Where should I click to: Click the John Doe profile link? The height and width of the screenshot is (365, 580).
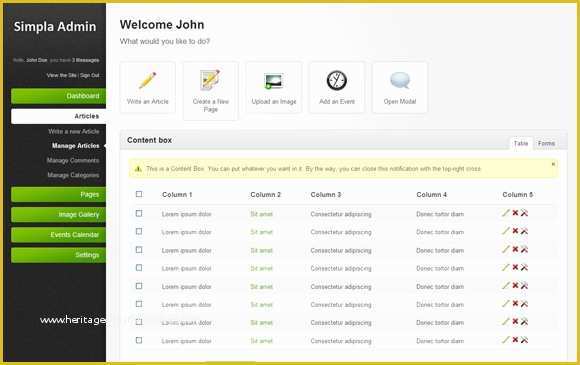(x=37, y=60)
